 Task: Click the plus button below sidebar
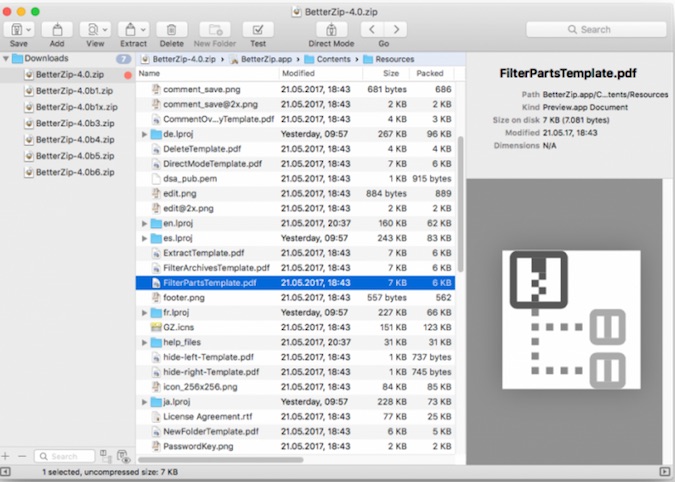tap(7, 456)
